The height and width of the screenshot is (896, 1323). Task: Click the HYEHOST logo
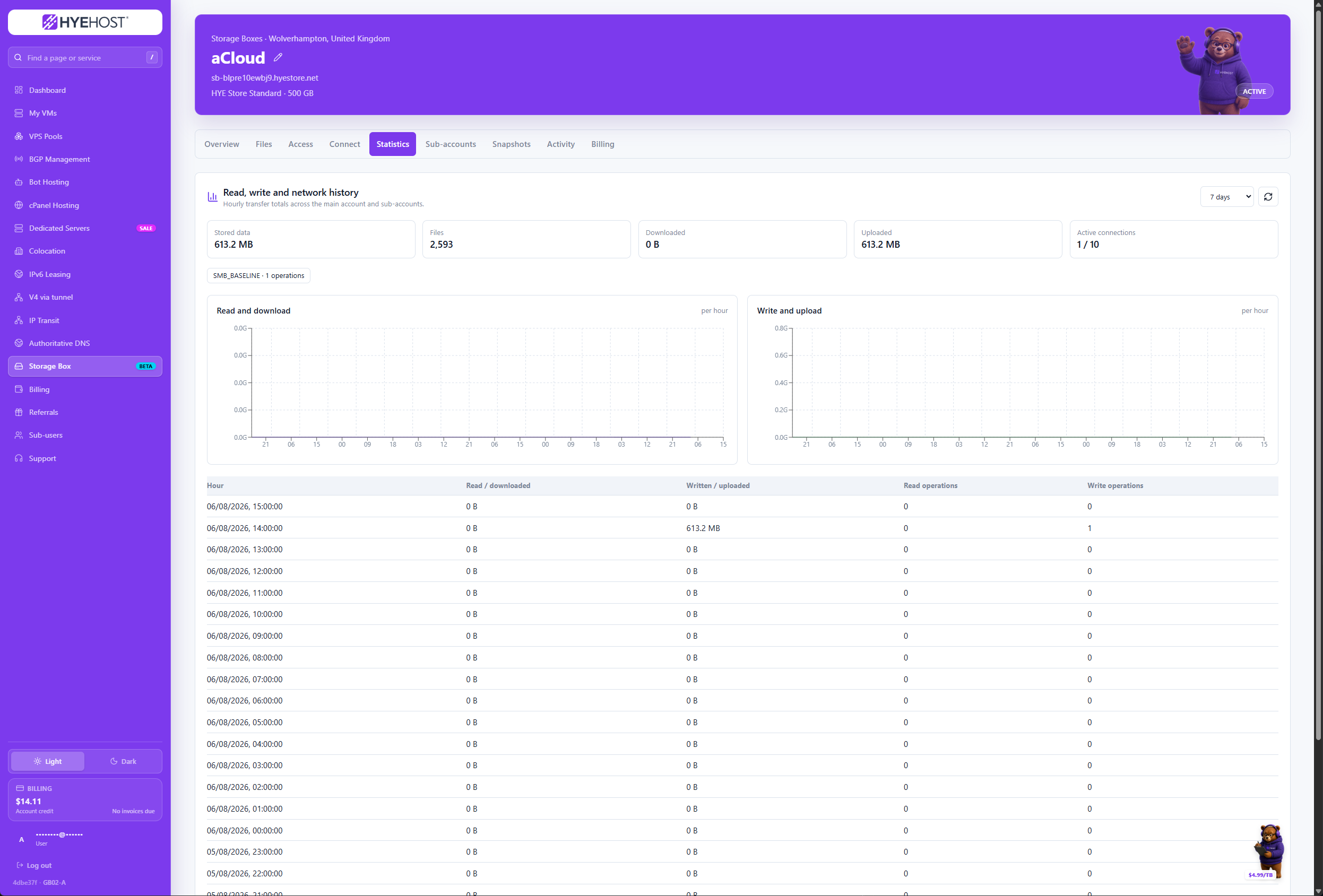85,22
